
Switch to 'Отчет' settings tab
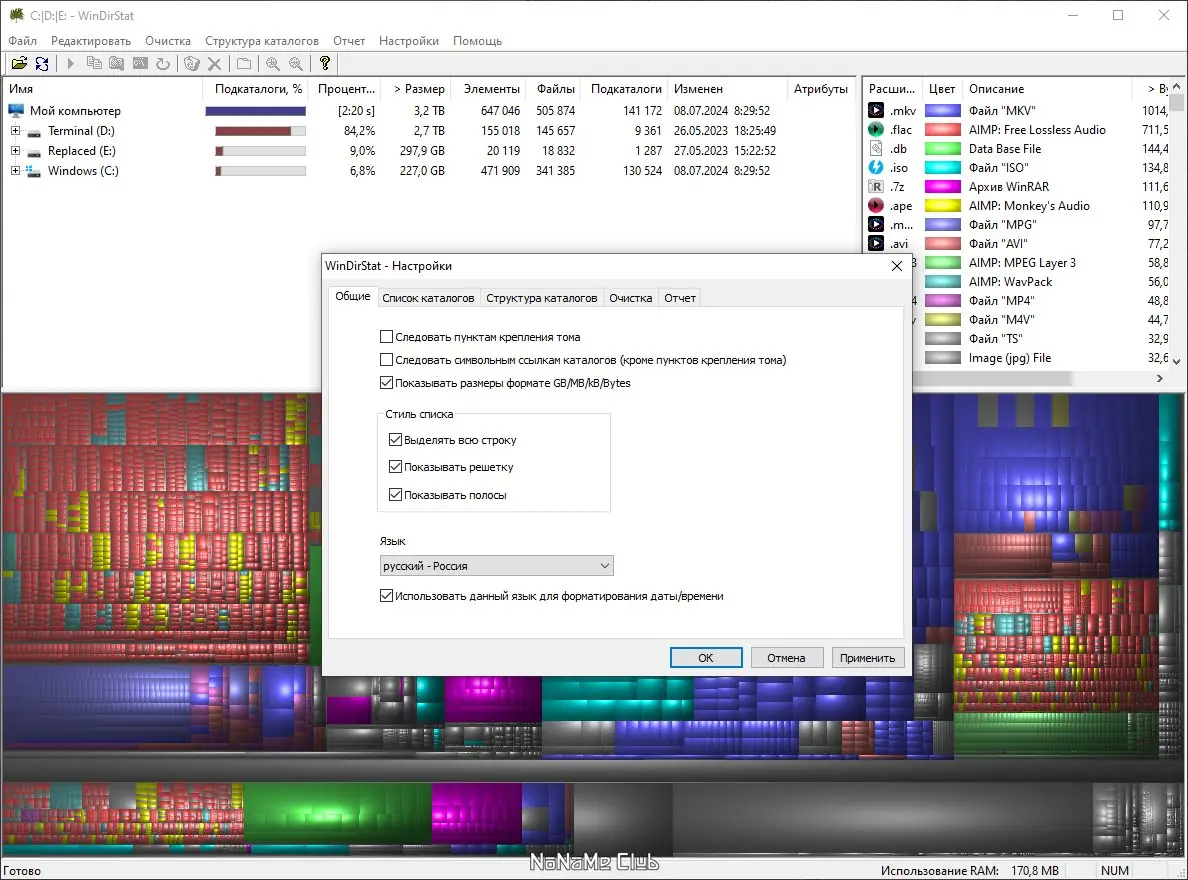click(680, 298)
